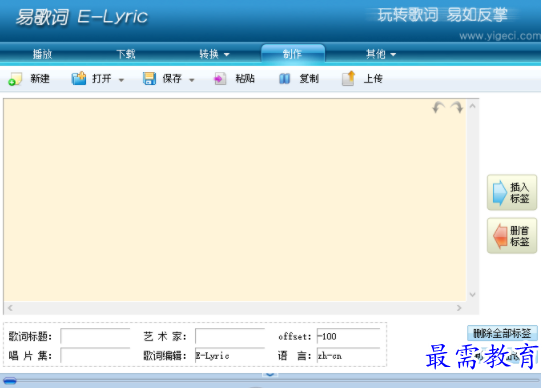547x388 pixels.
Task: Click the Save (保存) floppy disk icon
Action: click(x=149, y=79)
